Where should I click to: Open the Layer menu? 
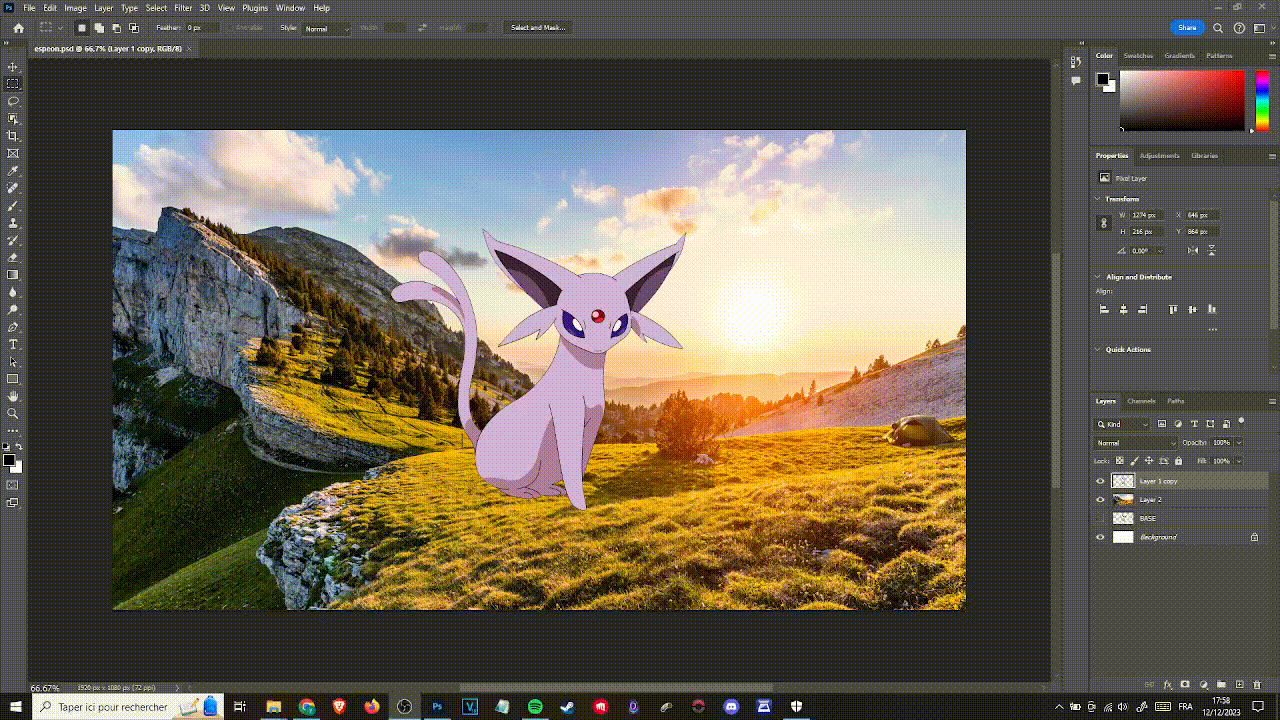pyautogui.click(x=104, y=8)
